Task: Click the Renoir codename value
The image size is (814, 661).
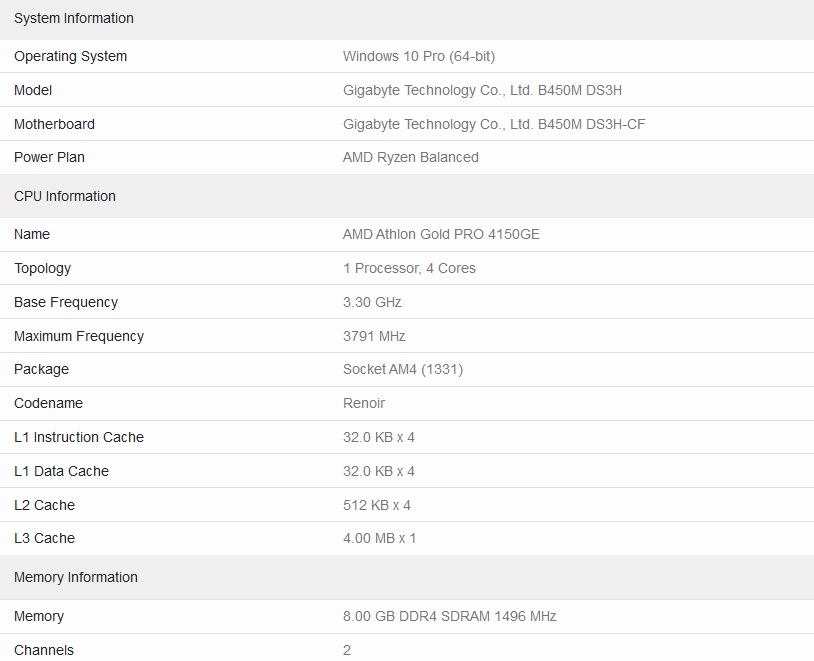Action: click(364, 403)
